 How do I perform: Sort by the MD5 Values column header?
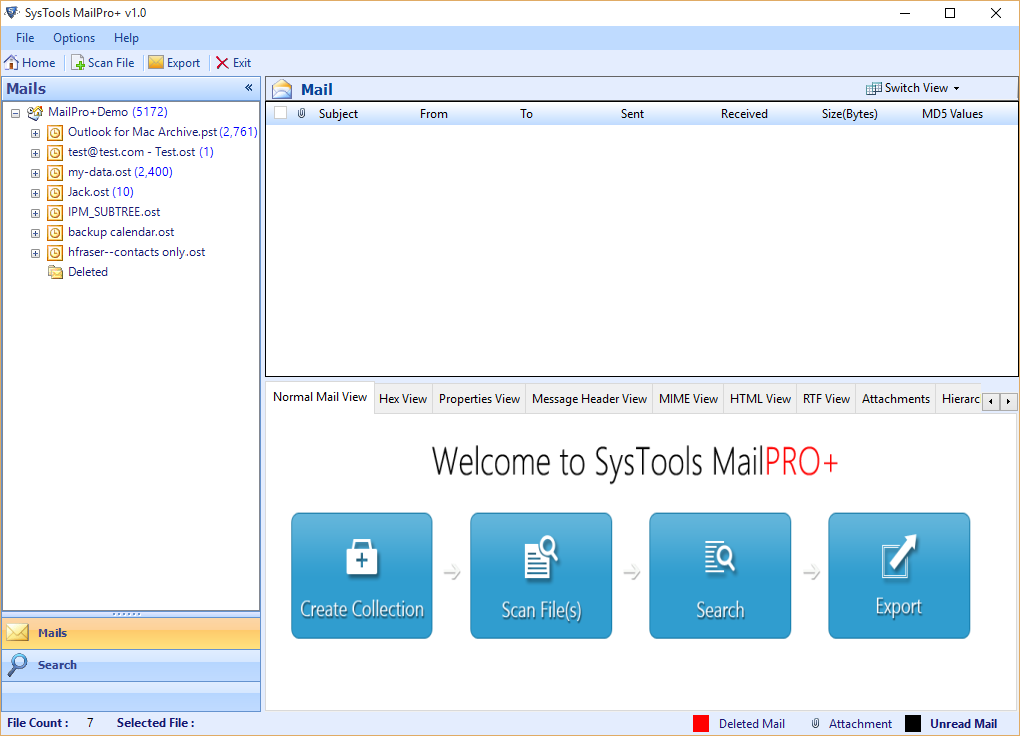pyautogui.click(x=952, y=113)
